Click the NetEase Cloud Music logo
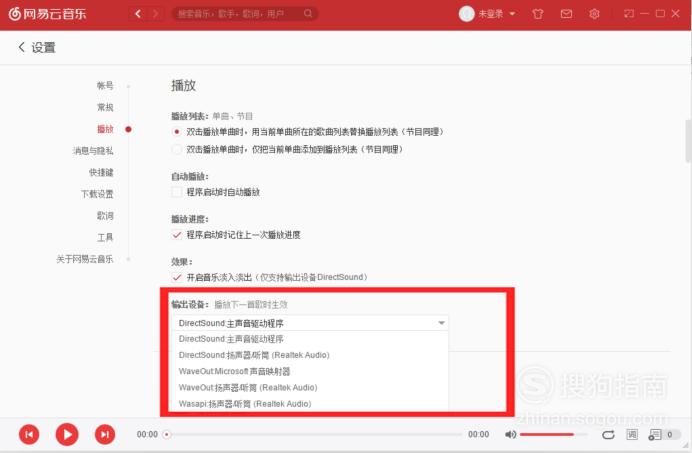This screenshot has width=692, height=453. coord(47,14)
